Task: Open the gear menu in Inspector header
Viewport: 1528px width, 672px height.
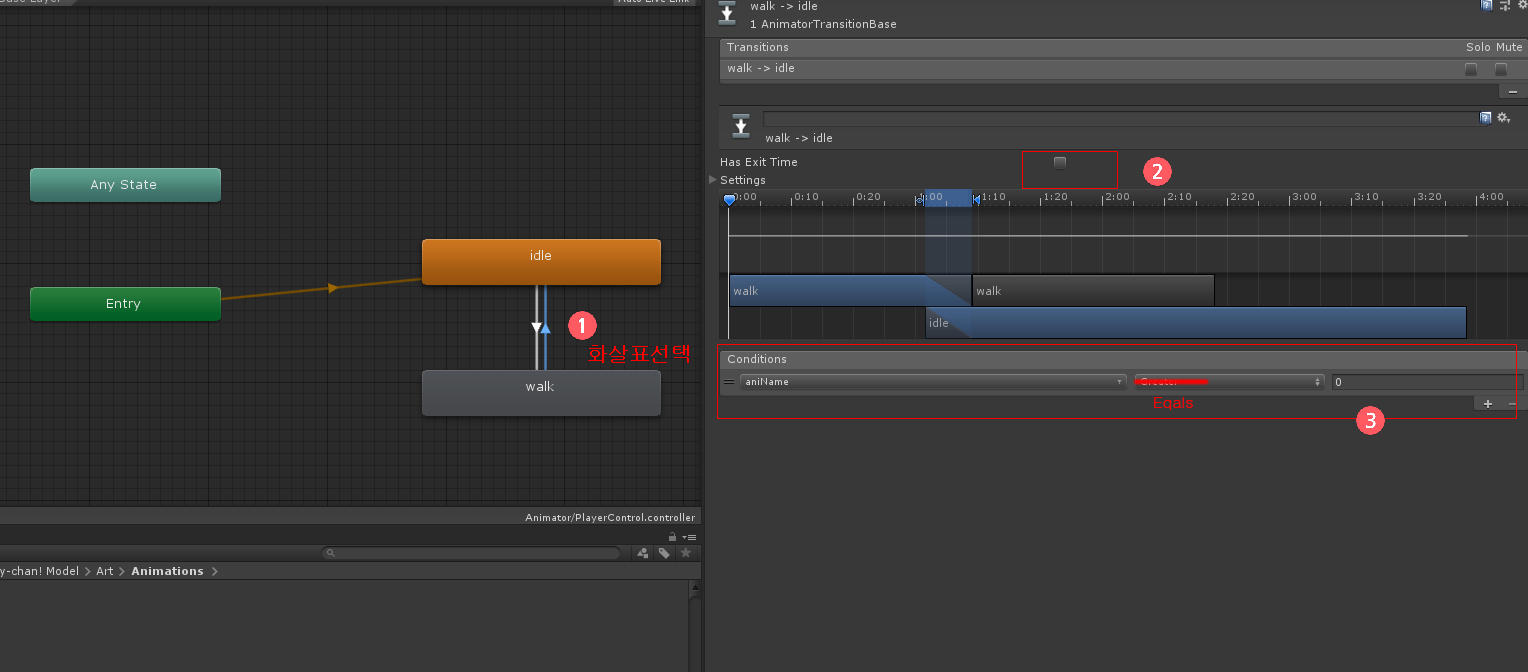Action: pyautogui.click(x=1522, y=5)
